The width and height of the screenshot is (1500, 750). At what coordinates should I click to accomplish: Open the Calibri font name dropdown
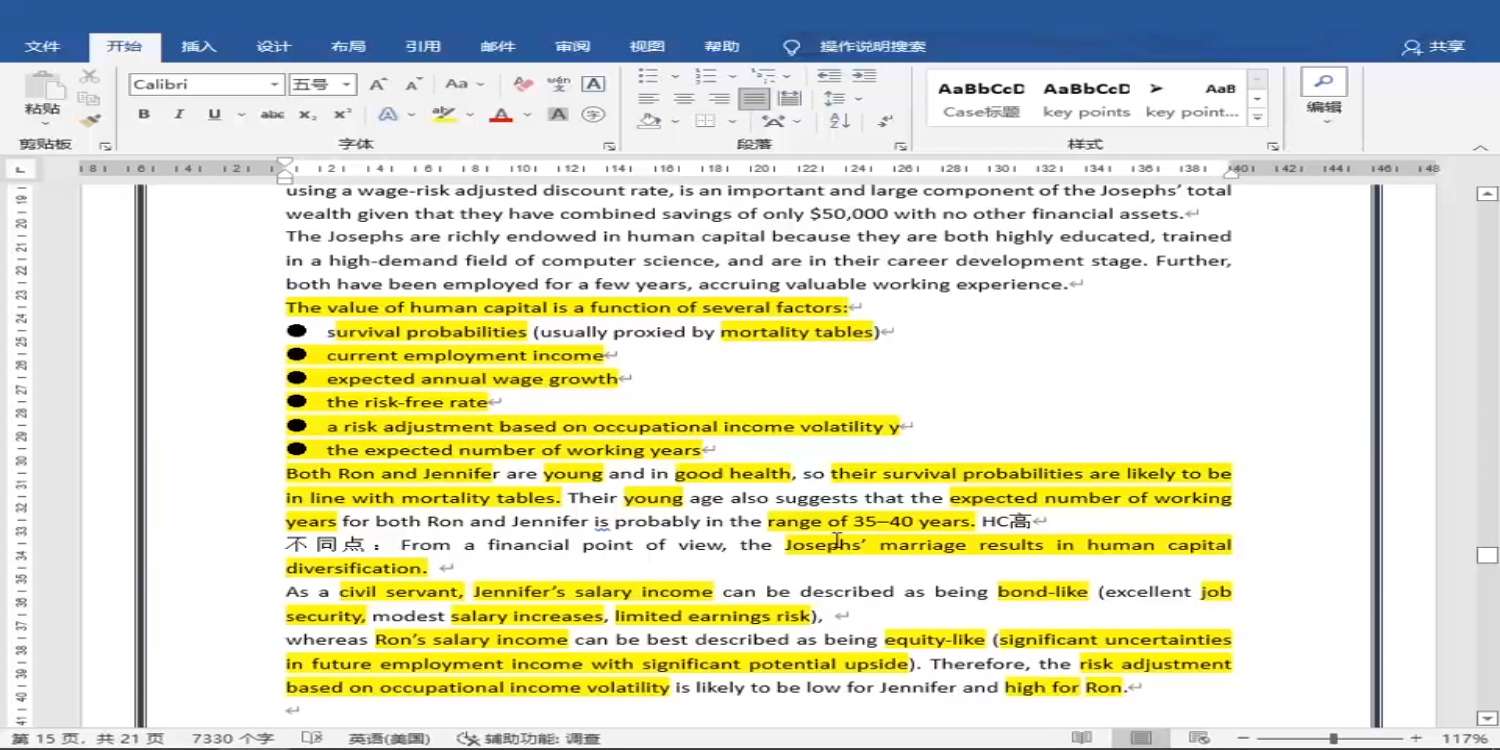(x=274, y=85)
